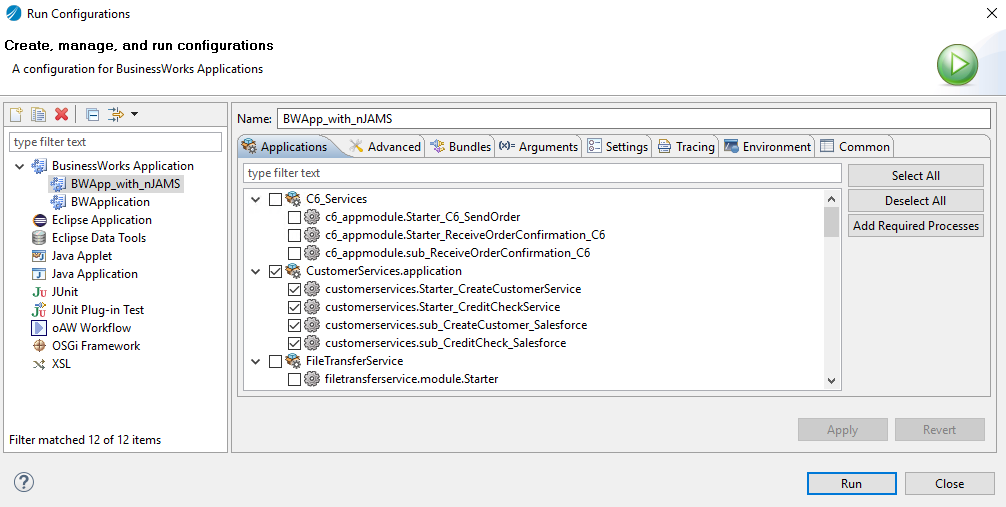Click the scroll up arrow in applications list

(x=831, y=200)
